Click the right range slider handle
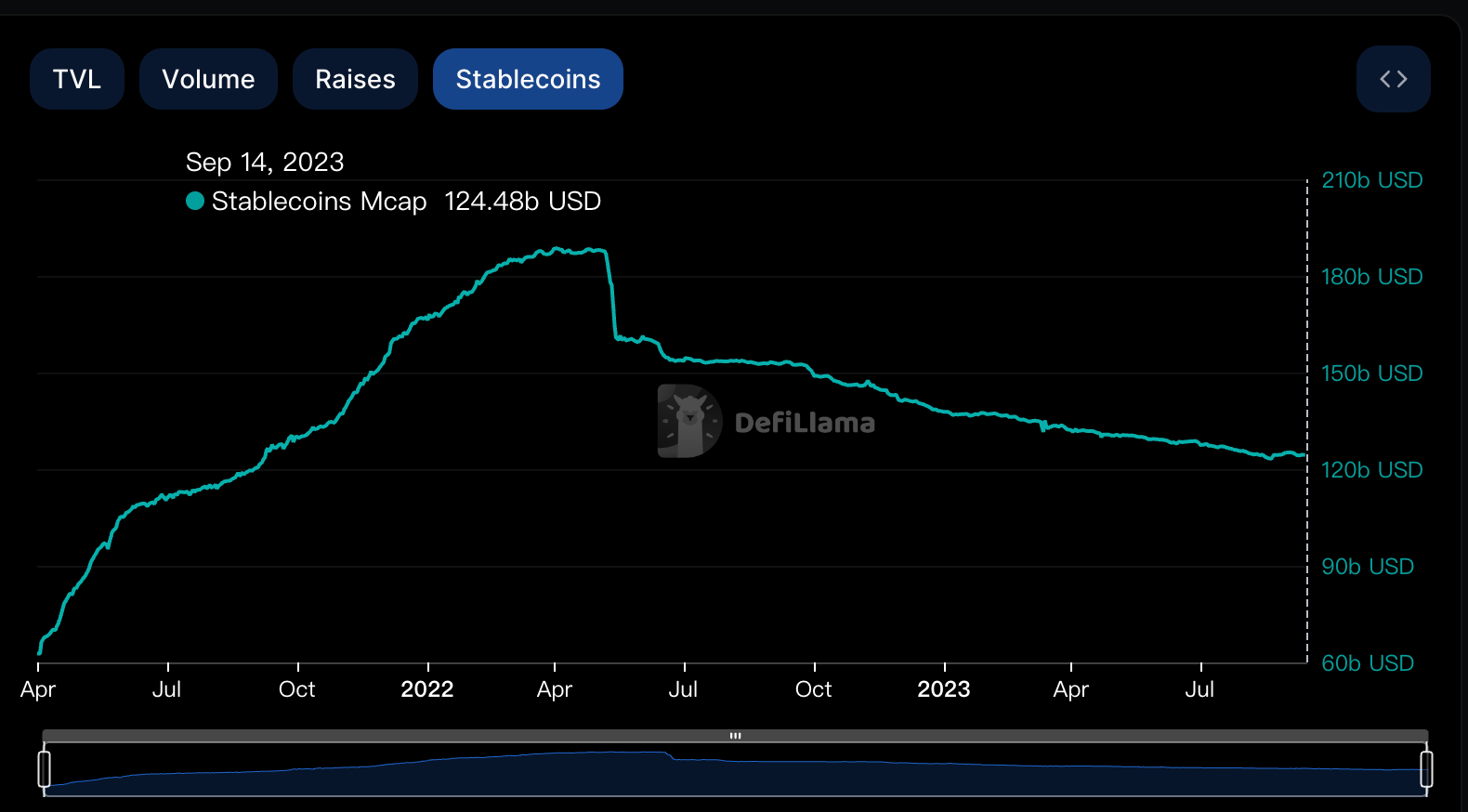 pos(1426,769)
